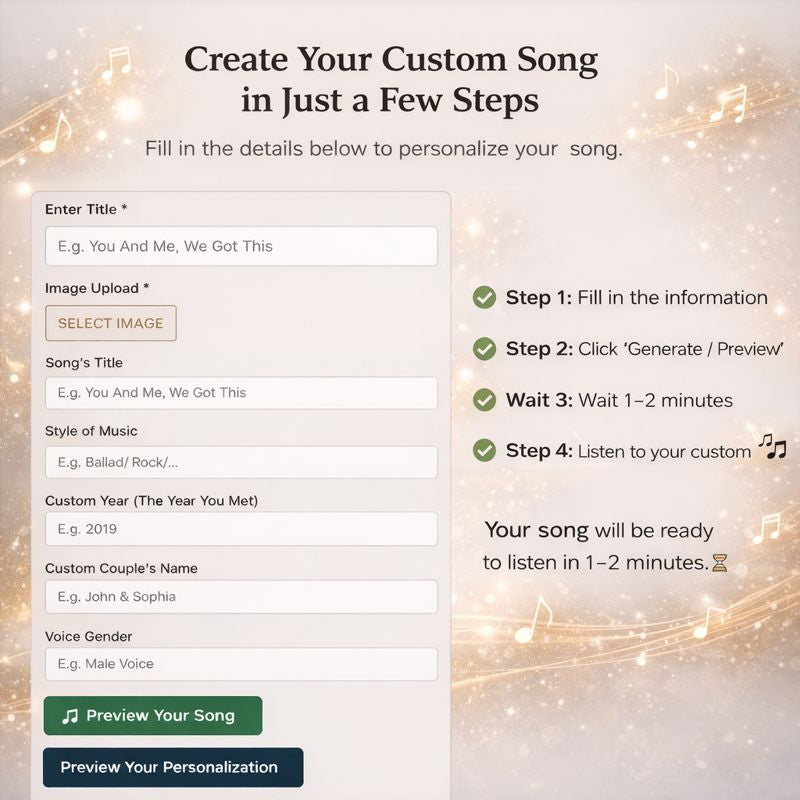Select the Custom Couple's Name field
Screen dimensions: 800x800
(240, 597)
